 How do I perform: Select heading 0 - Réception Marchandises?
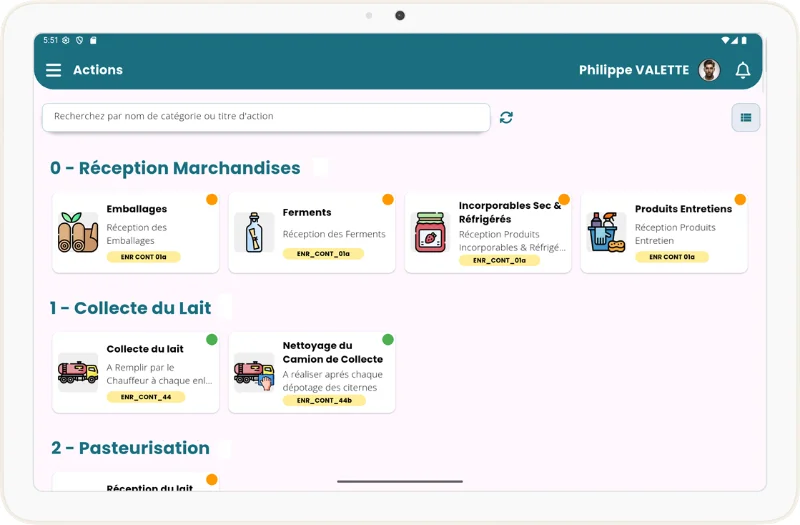pyautogui.click(x=175, y=168)
